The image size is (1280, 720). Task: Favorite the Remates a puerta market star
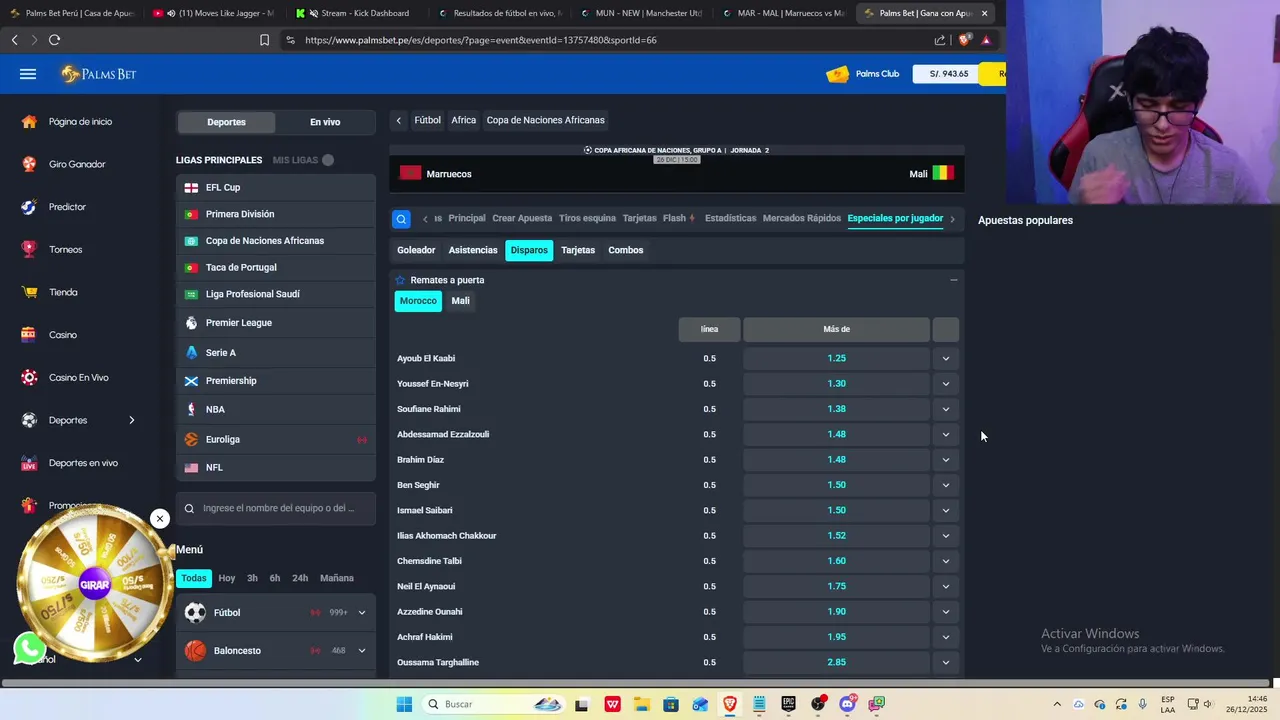pyautogui.click(x=400, y=280)
